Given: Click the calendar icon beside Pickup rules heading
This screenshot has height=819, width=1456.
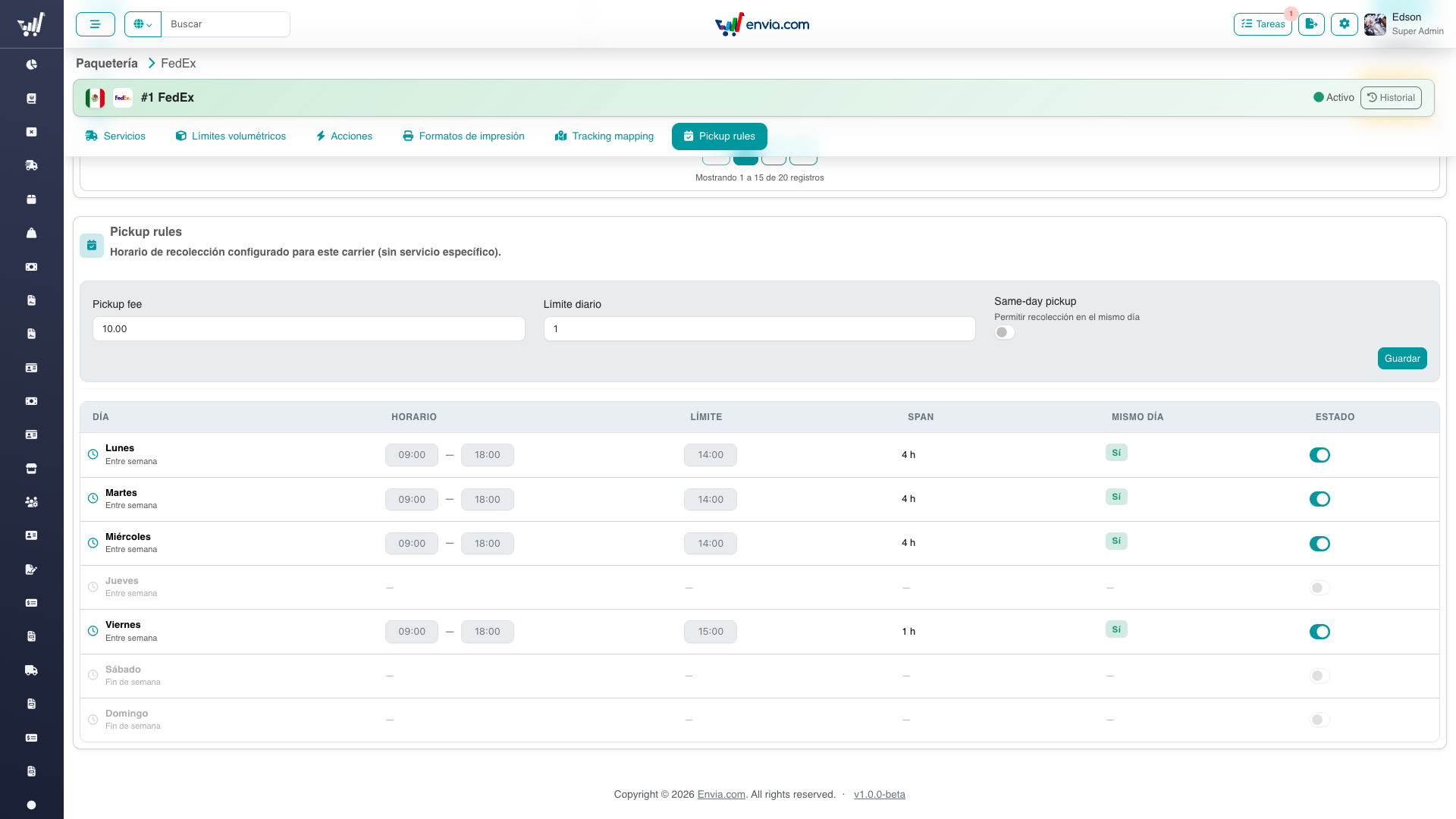Looking at the screenshot, I should 92,245.
